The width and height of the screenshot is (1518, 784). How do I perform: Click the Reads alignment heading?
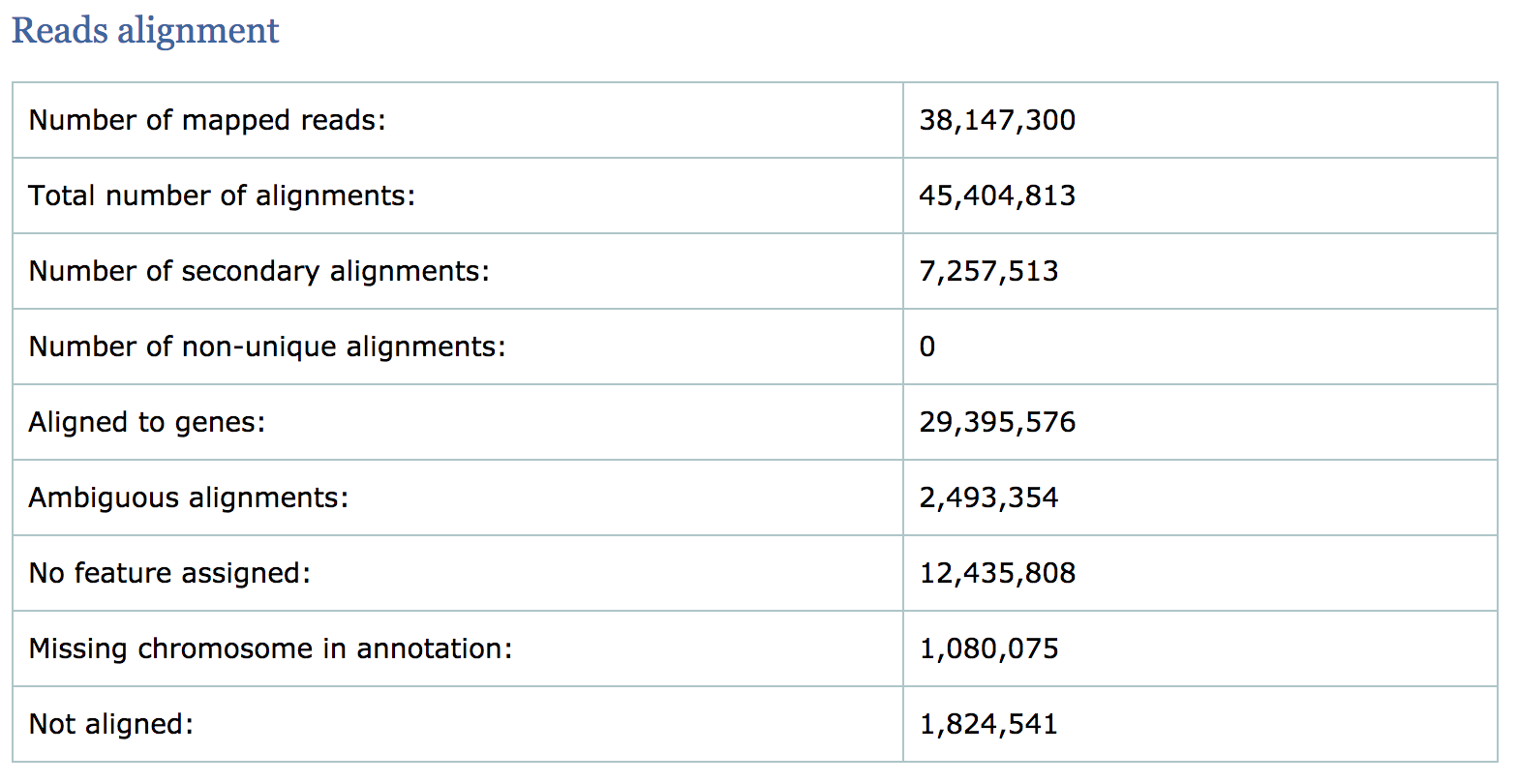pyautogui.click(x=145, y=31)
